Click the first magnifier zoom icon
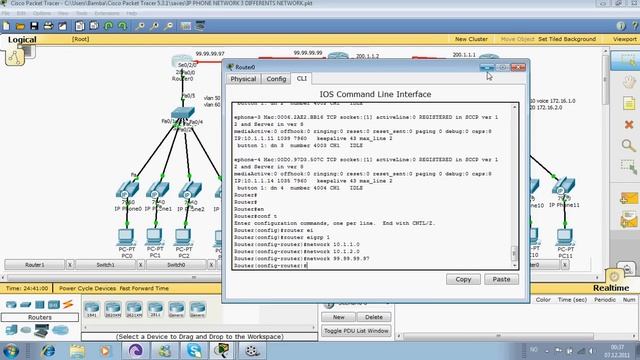This screenshot has height=360, width=640. [x=140, y=27]
